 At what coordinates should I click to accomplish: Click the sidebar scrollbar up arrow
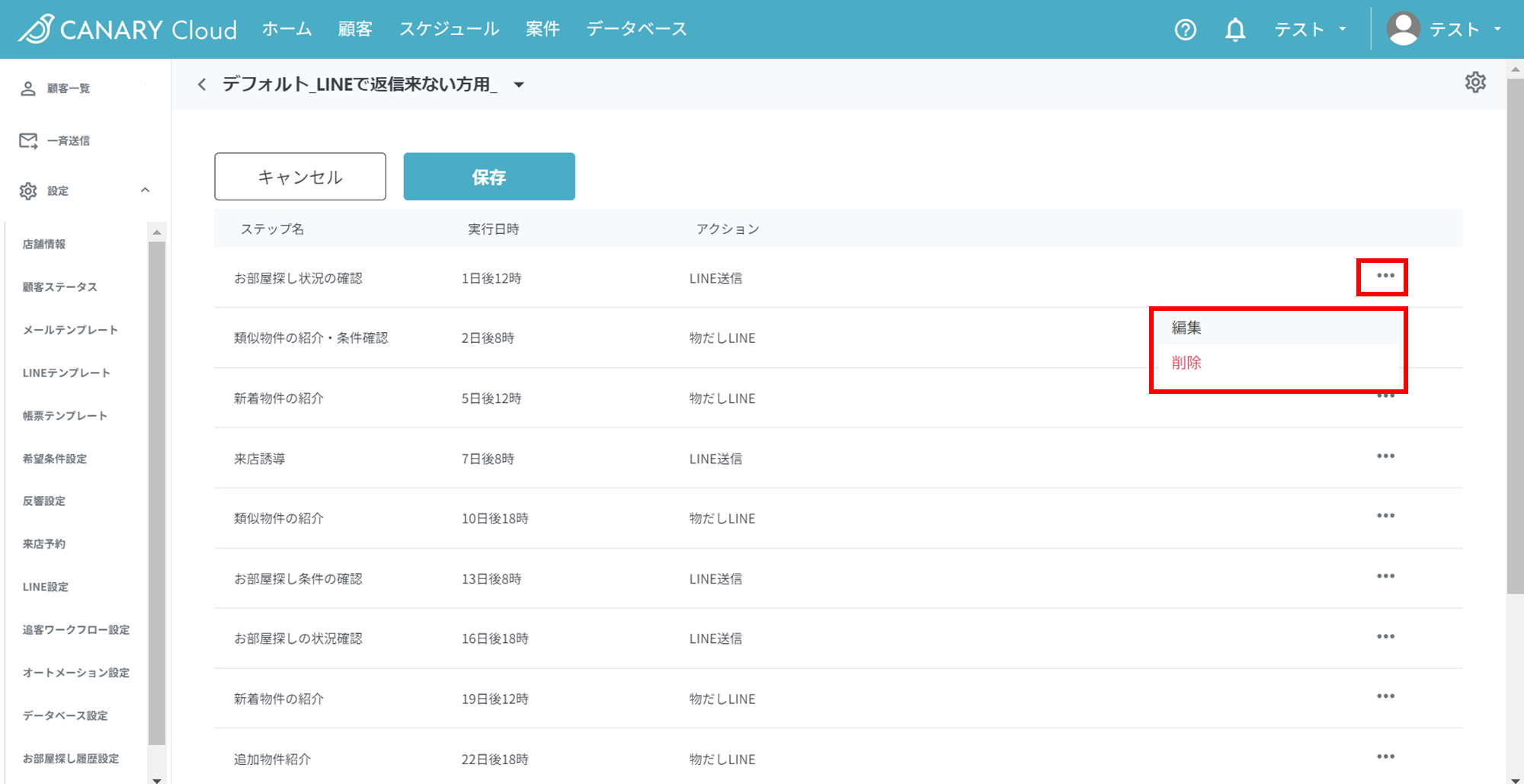click(x=157, y=232)
